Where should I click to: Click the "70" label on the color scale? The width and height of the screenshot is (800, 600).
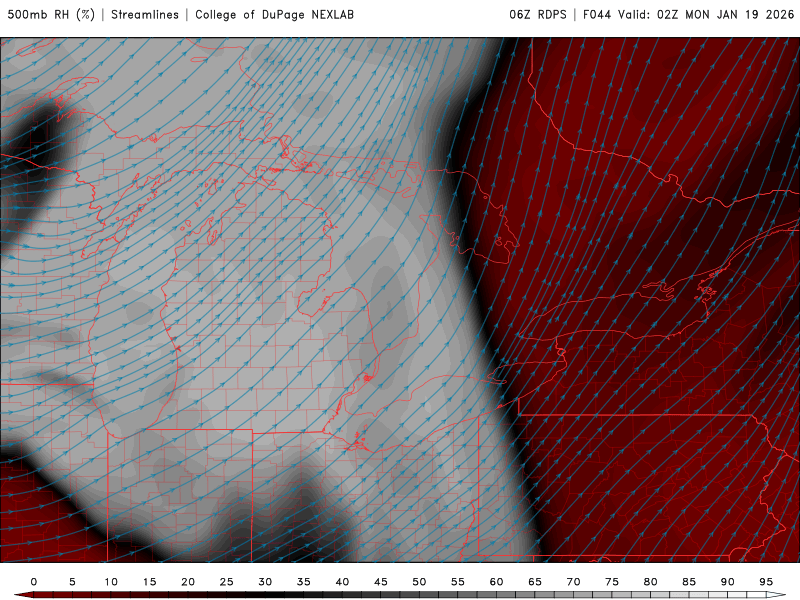tap(573, 582)
